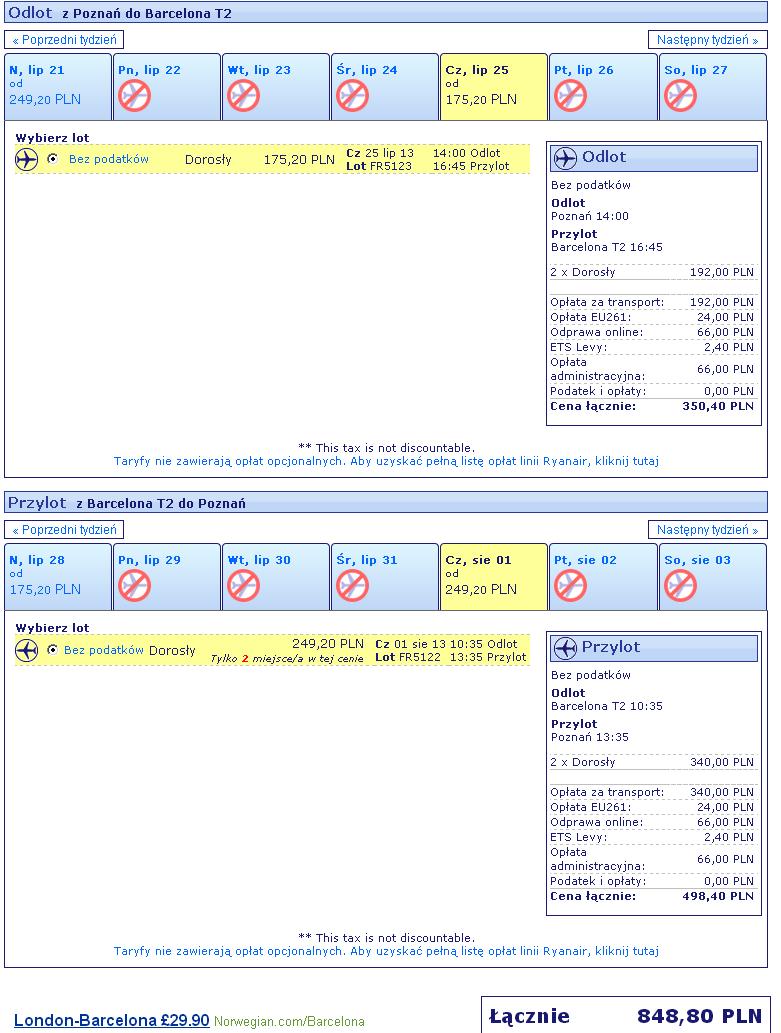
Task: Click the 2 x Dorosły 192,00 PLN row
Action: pyautogui.click(x=652, y=272)
